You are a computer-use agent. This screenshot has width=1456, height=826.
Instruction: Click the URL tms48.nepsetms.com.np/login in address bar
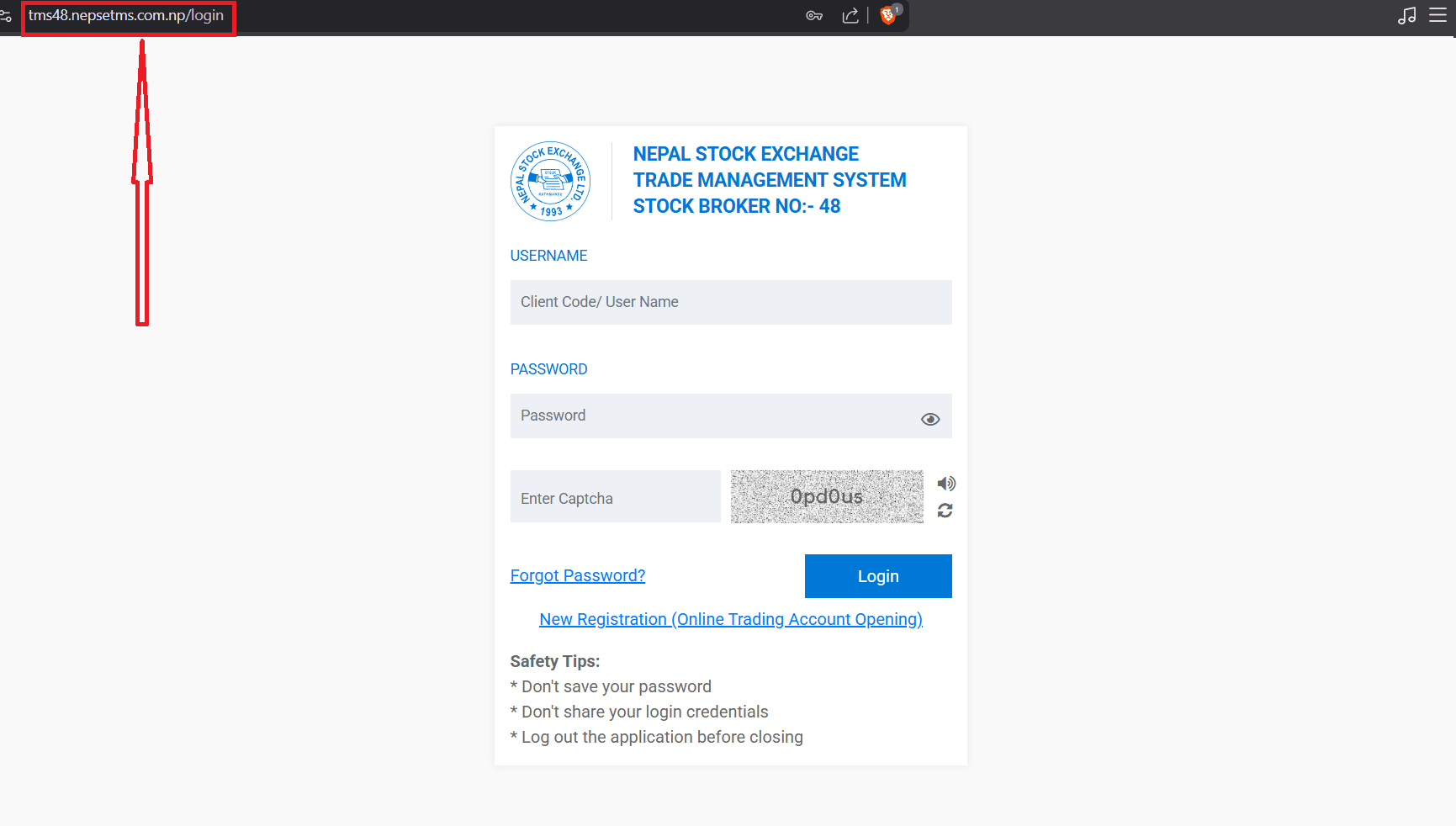click(x=126, y=16)
